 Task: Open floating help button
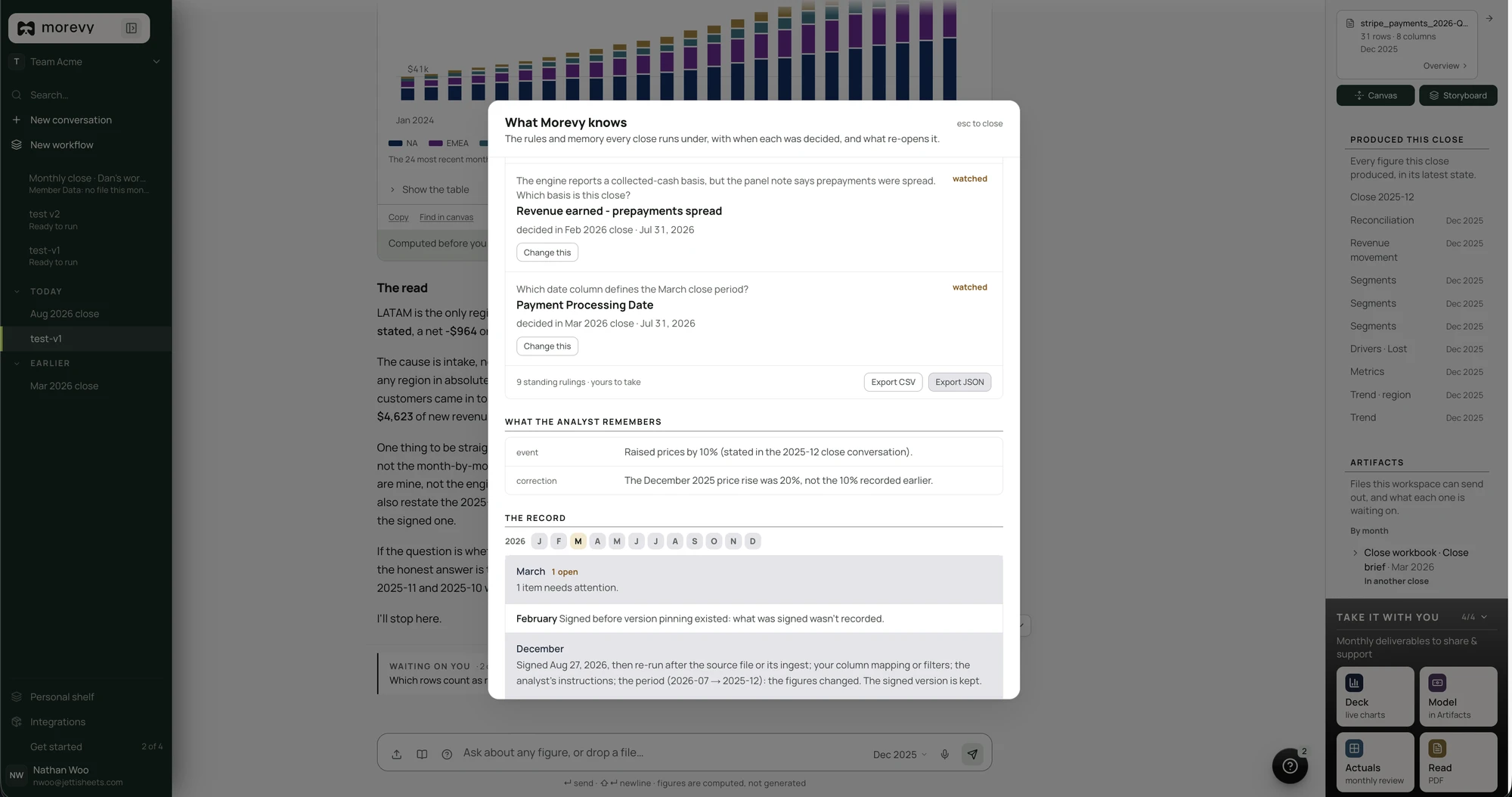[x=1290, y=766]
